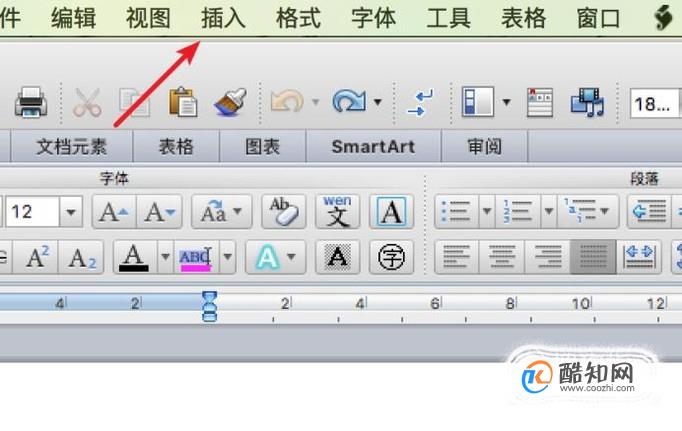Align text left
Image resolution: width=682 pixels, height=431 pixels.
(457, 257)
